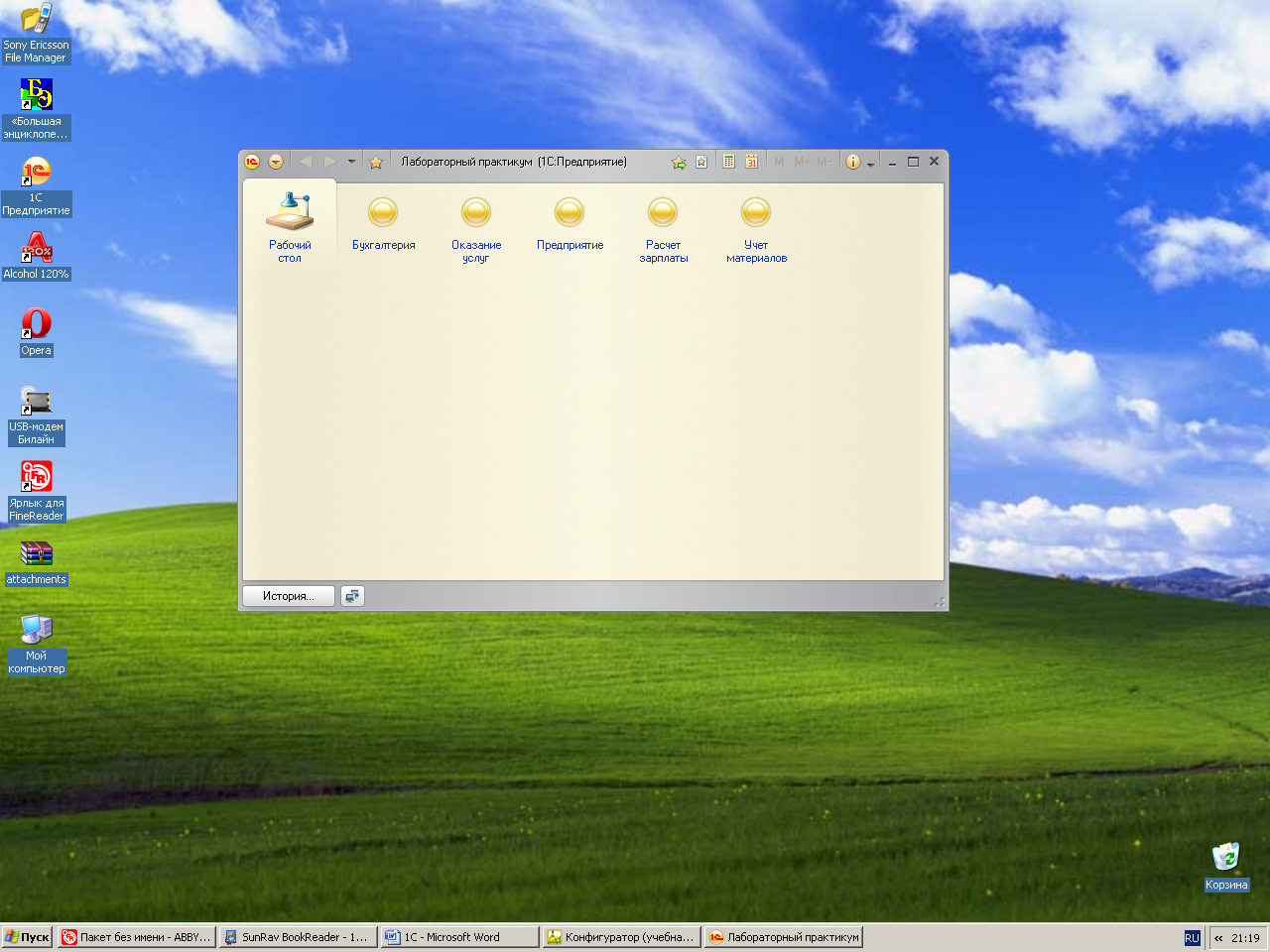The image size is (1270, 952).
Task: Maximize the Лабораторный практикум window
Action: pyautogui.click(x=913, y=162)
